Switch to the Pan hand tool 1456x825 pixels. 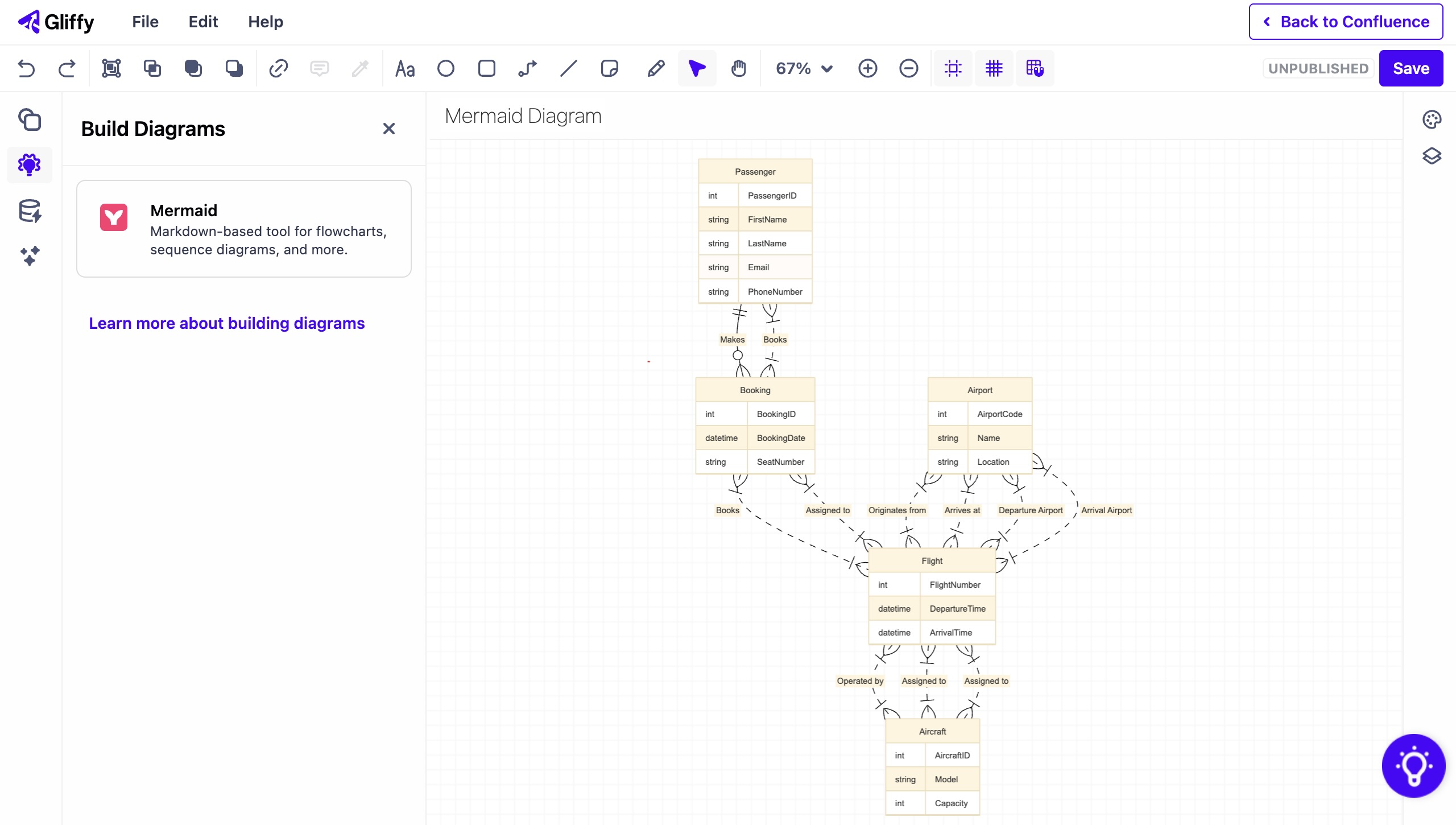tap(738, 69)
